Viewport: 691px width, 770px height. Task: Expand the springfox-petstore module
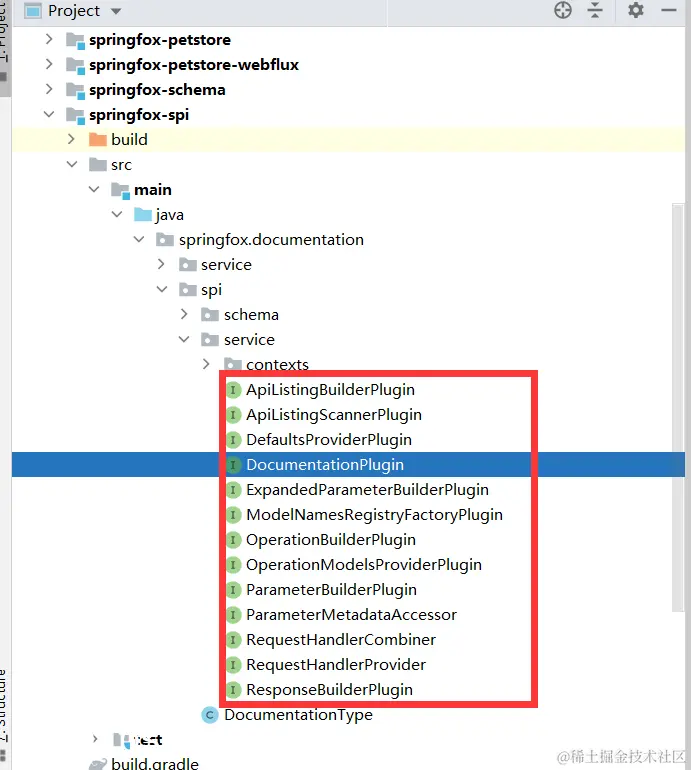49,39
